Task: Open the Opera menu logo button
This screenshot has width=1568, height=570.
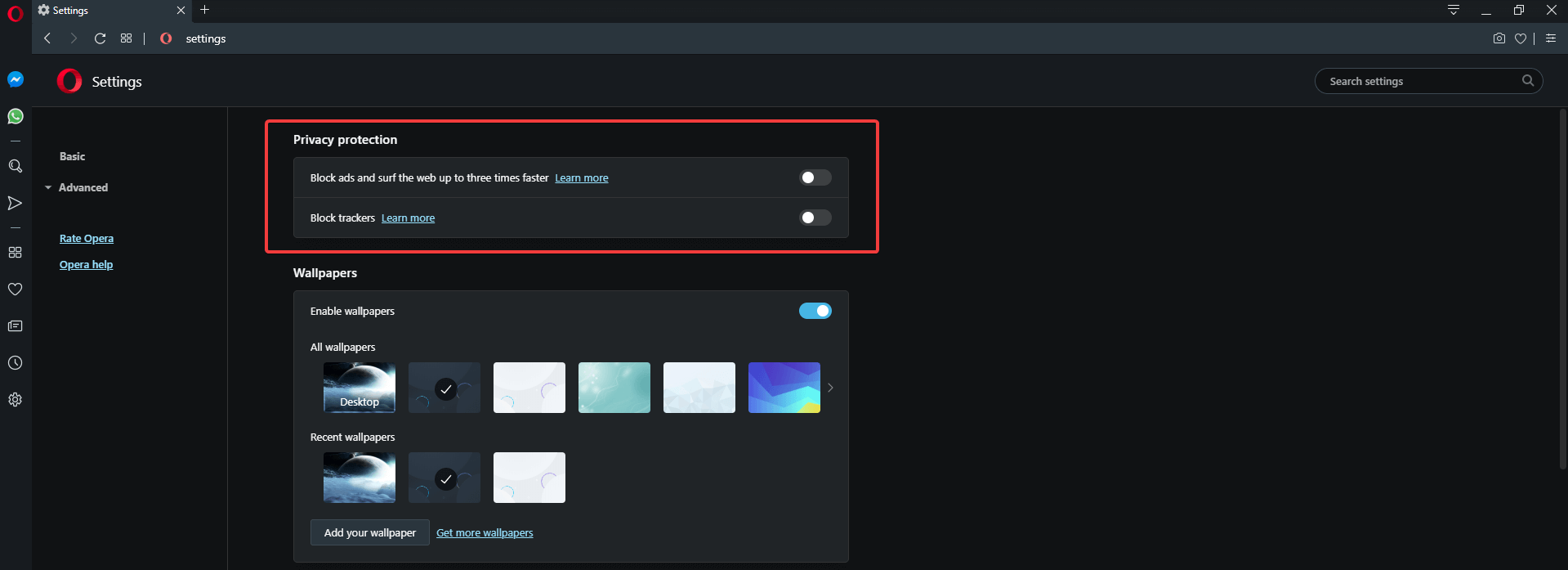Action: pyautogui.click(x=15, y=14)
